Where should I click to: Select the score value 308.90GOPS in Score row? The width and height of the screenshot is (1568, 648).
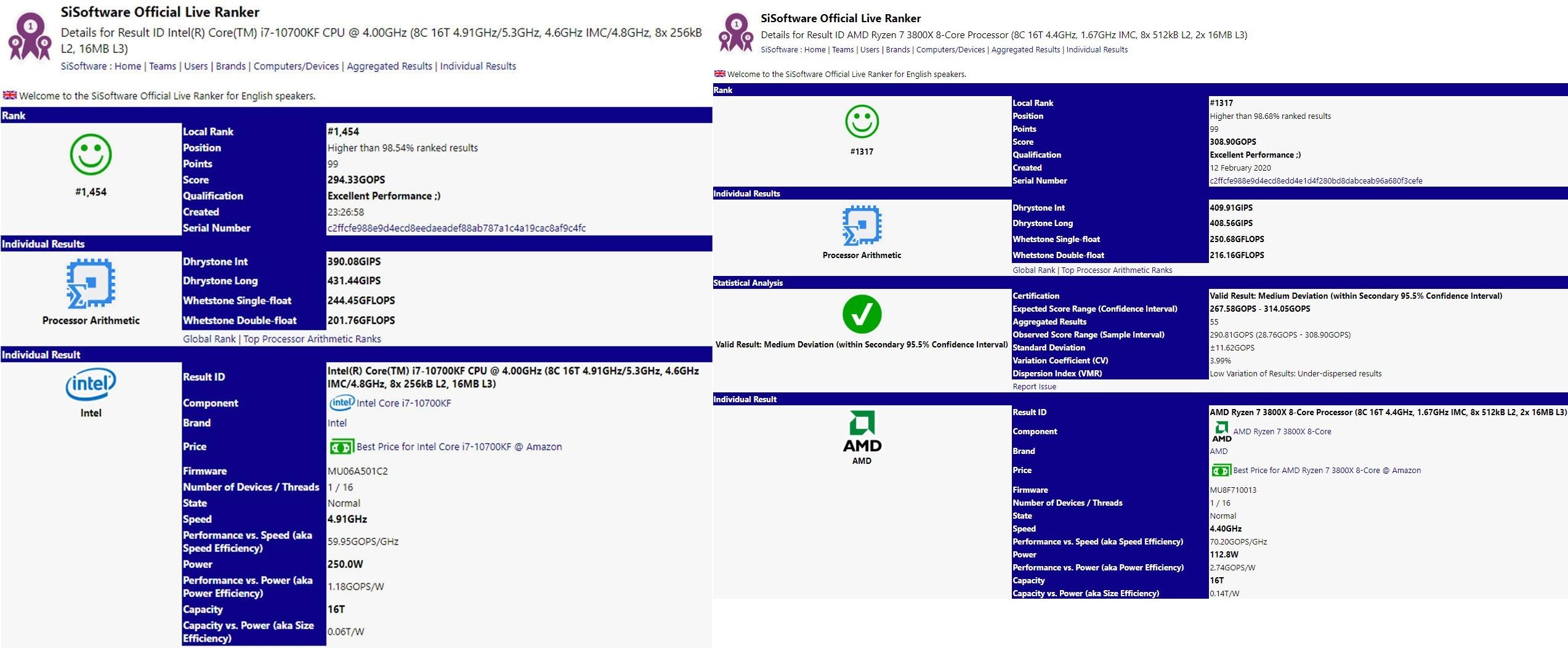pos(1233,142)
